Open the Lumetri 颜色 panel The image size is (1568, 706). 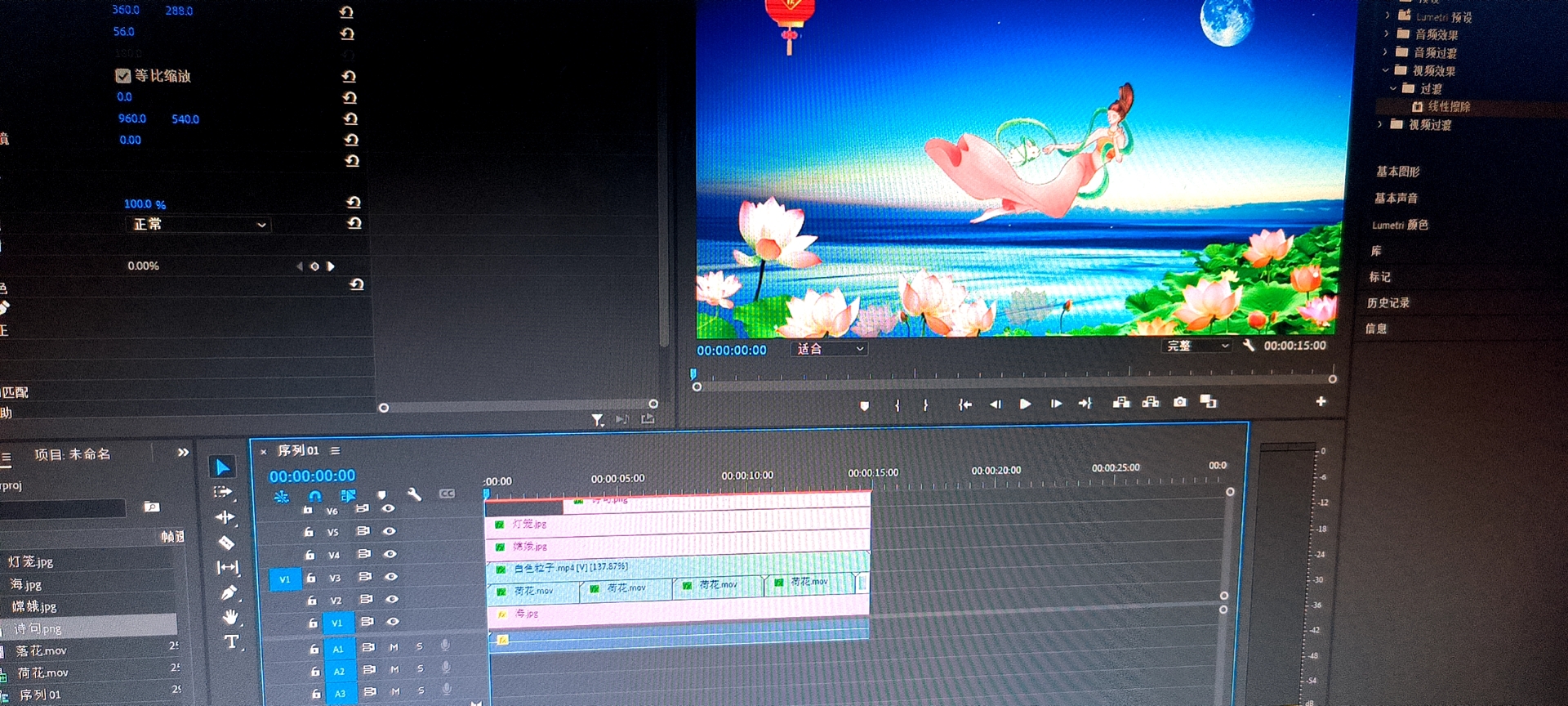click(1401, 225)
